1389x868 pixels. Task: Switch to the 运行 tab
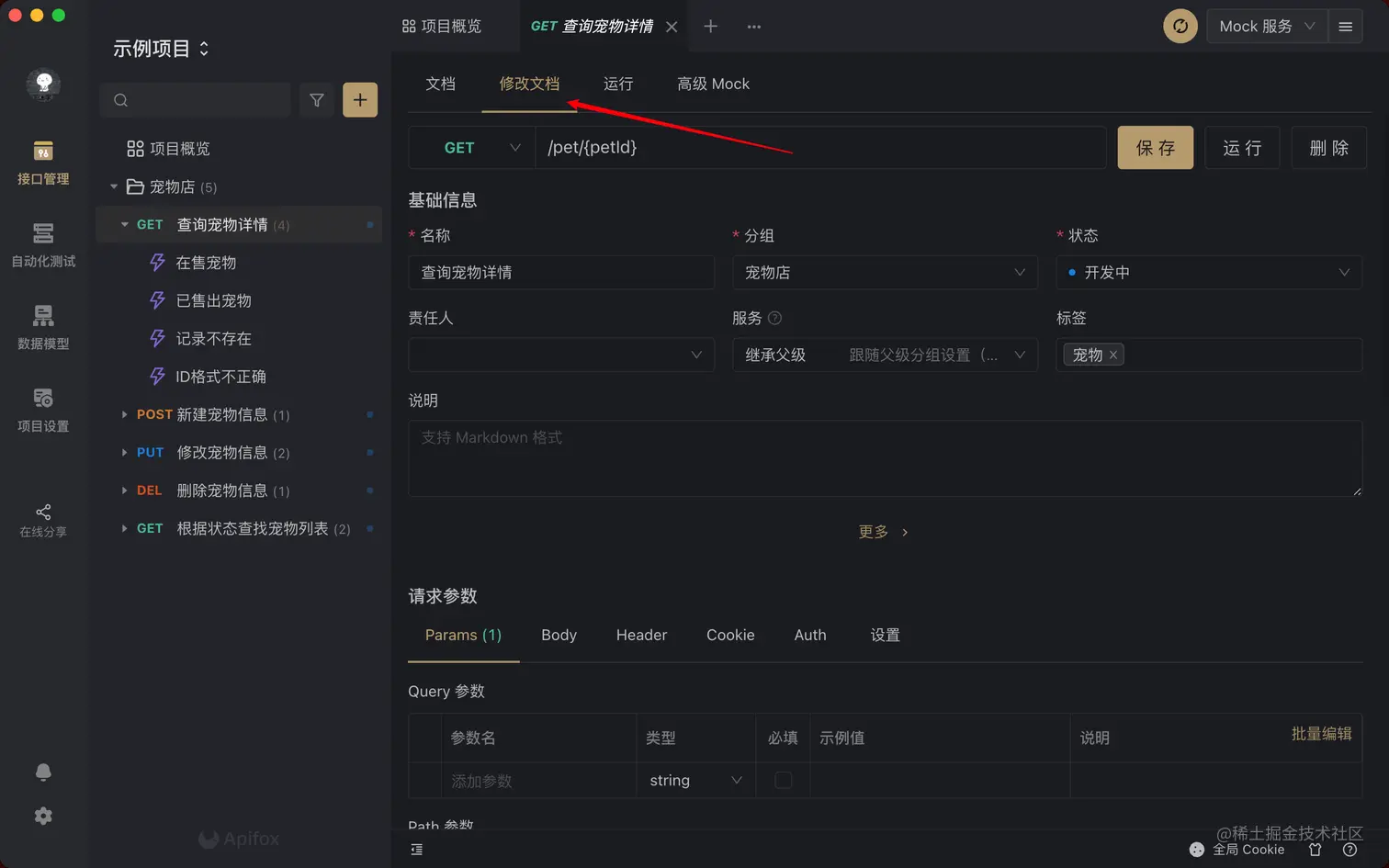tap(618, 84)
